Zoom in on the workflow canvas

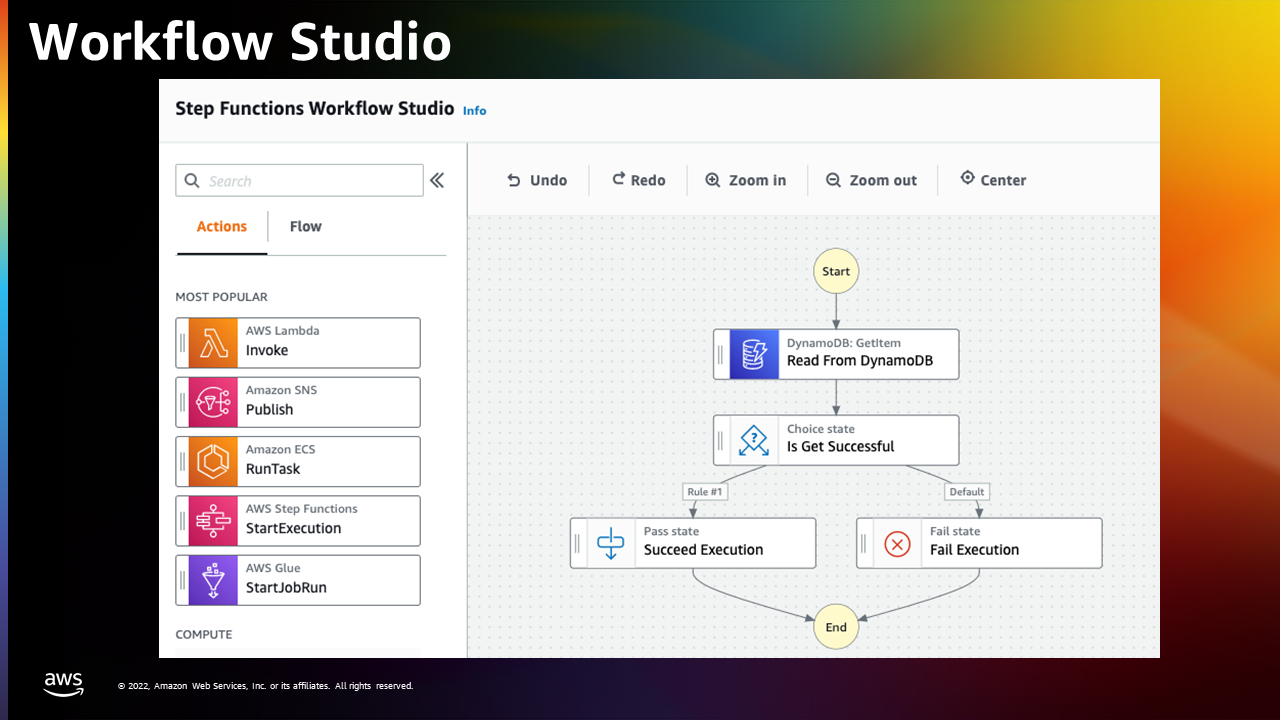click(x=746, y=180)
